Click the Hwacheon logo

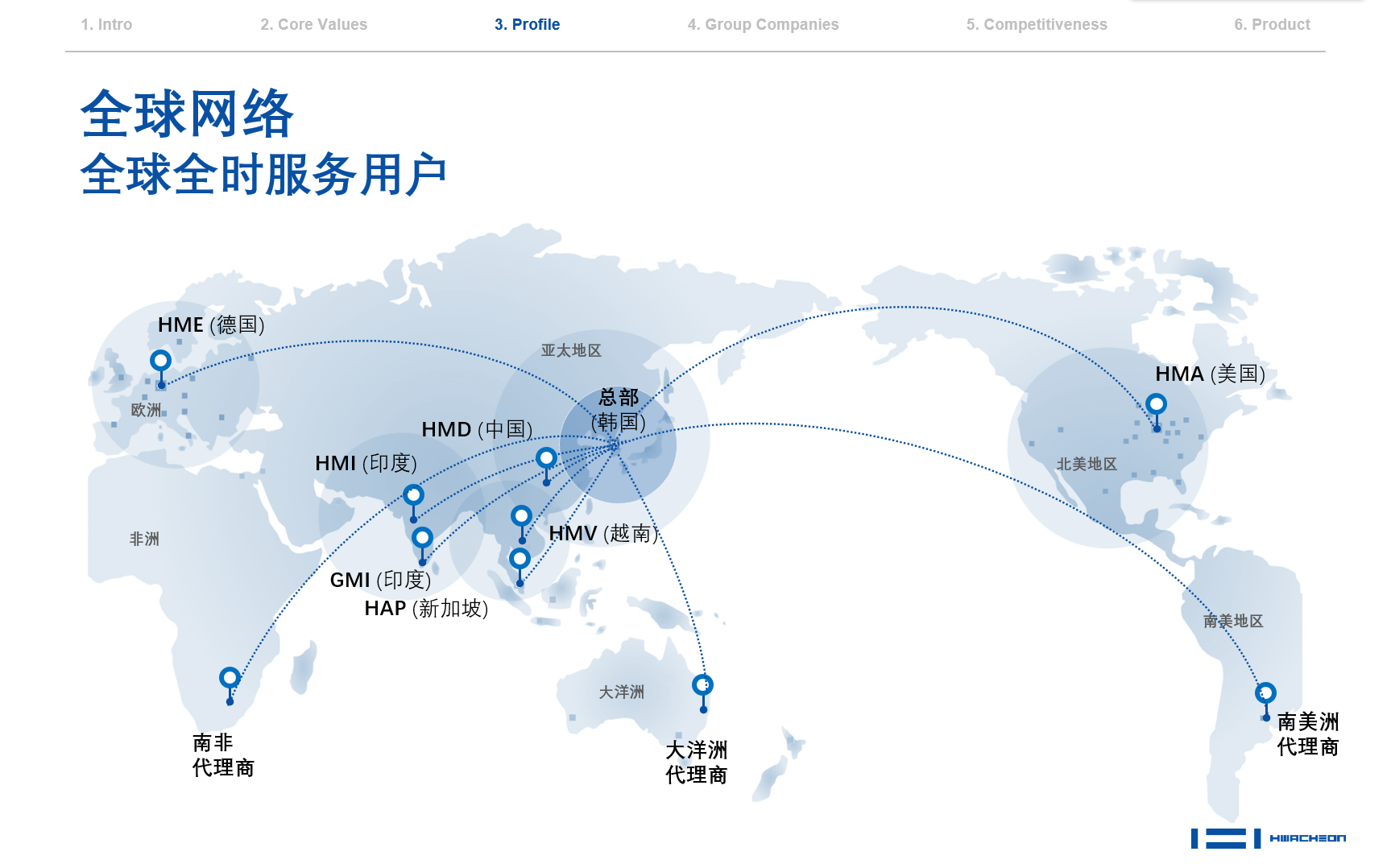1269,838
